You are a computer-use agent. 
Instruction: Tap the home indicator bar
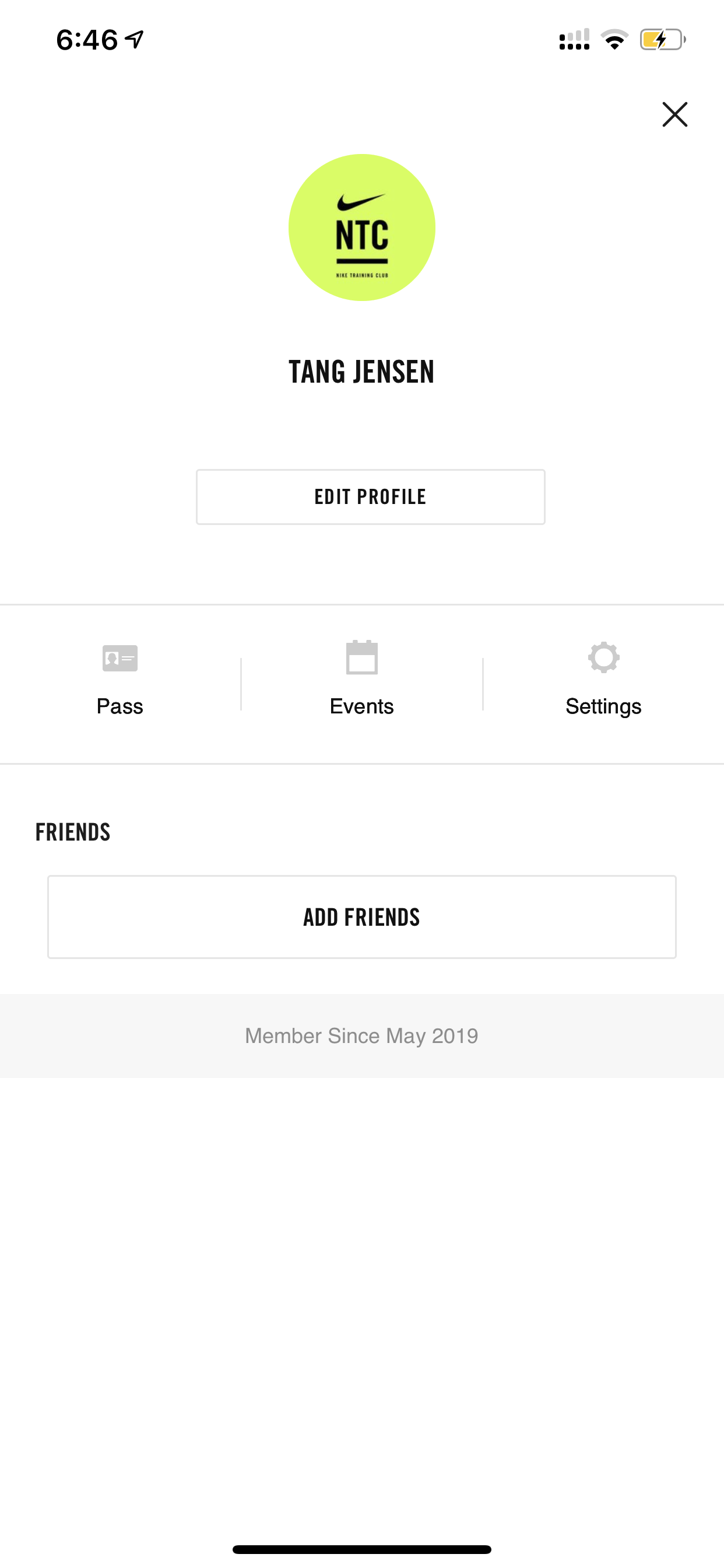(x=362, y=1549)
